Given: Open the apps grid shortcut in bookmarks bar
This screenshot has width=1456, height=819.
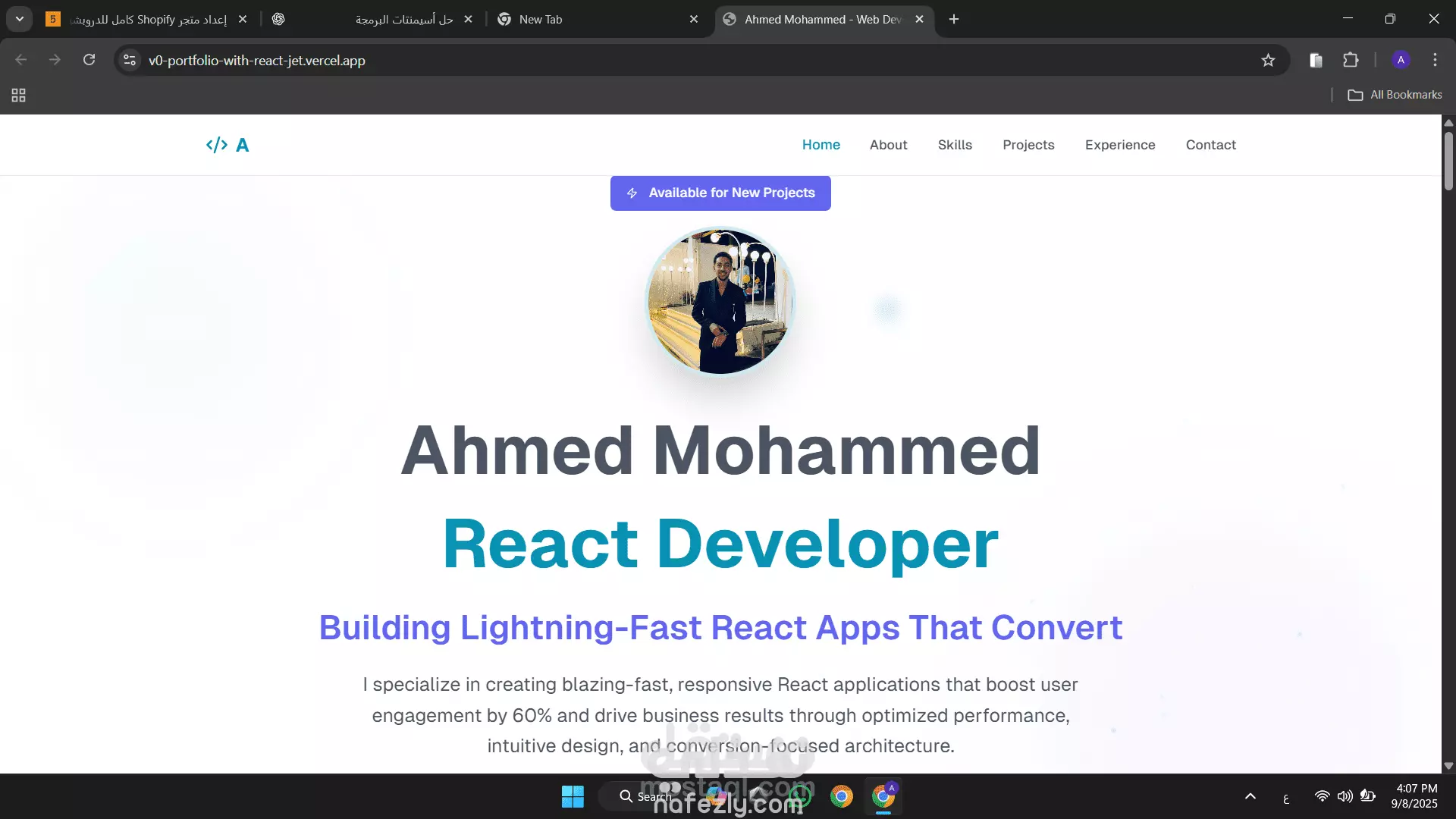Looking at the screenshot, I should 19,95.
